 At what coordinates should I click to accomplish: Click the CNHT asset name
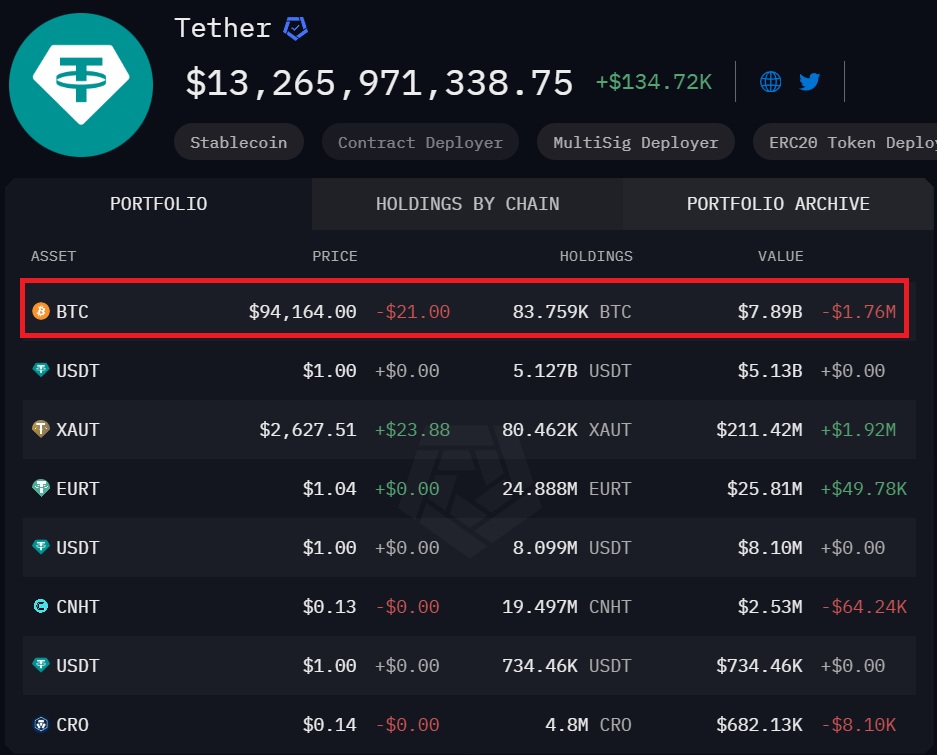point(78,607)
